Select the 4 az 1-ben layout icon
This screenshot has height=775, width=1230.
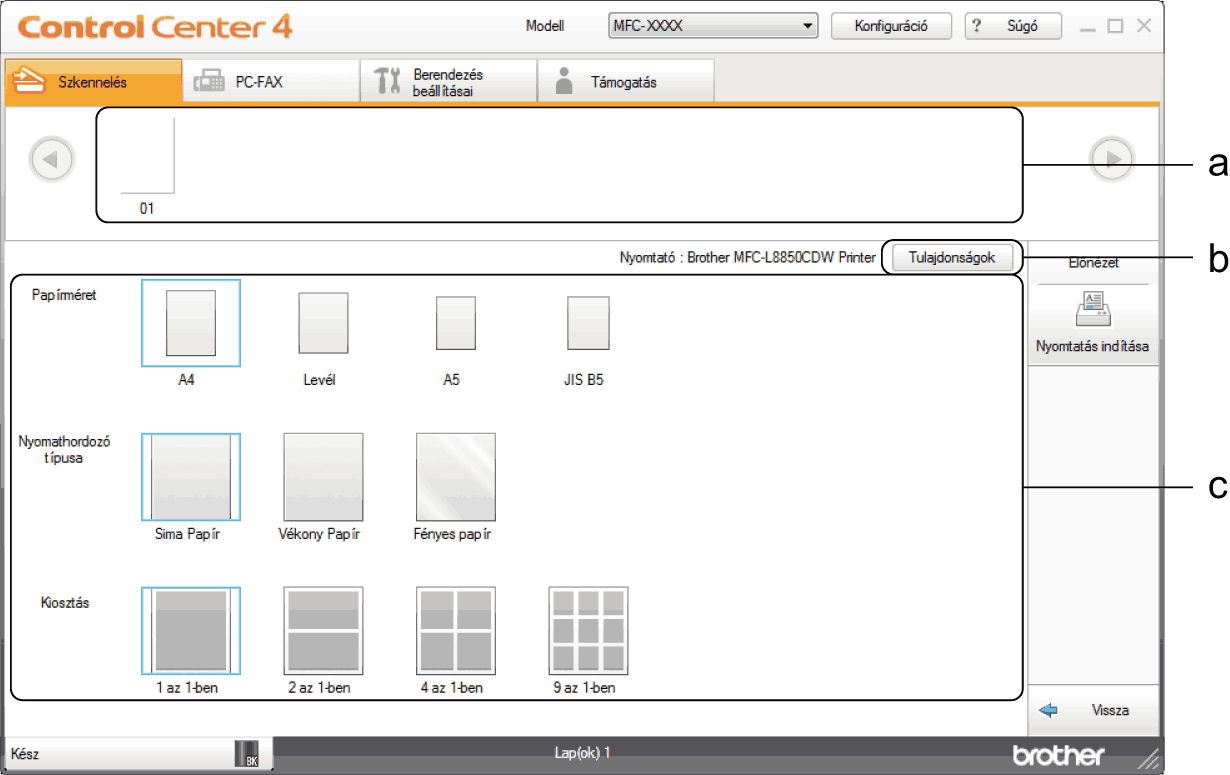(x=455, y=631)
